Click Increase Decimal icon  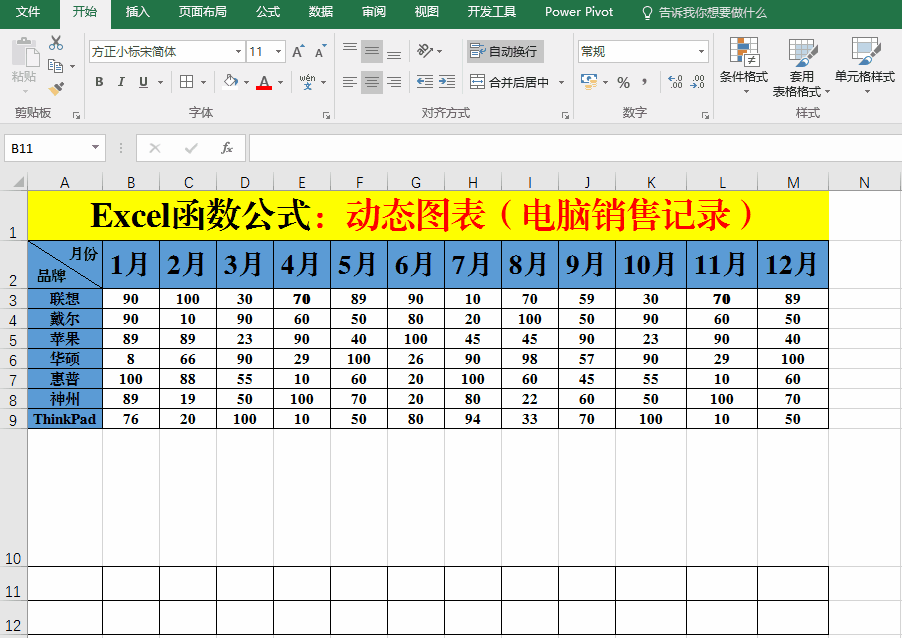[675, 82]
